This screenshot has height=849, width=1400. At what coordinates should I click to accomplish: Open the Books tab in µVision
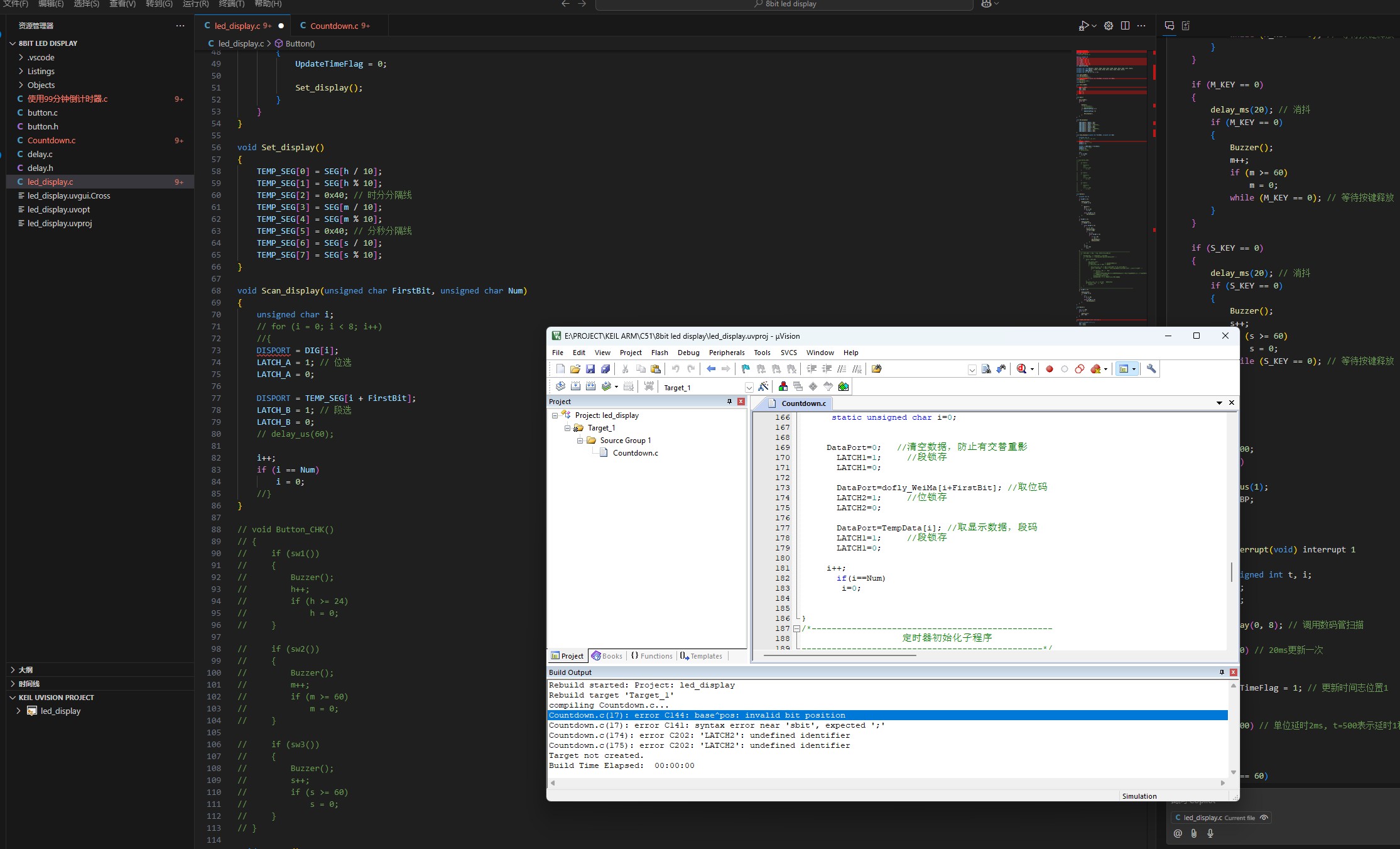click(x=607, y=656)
